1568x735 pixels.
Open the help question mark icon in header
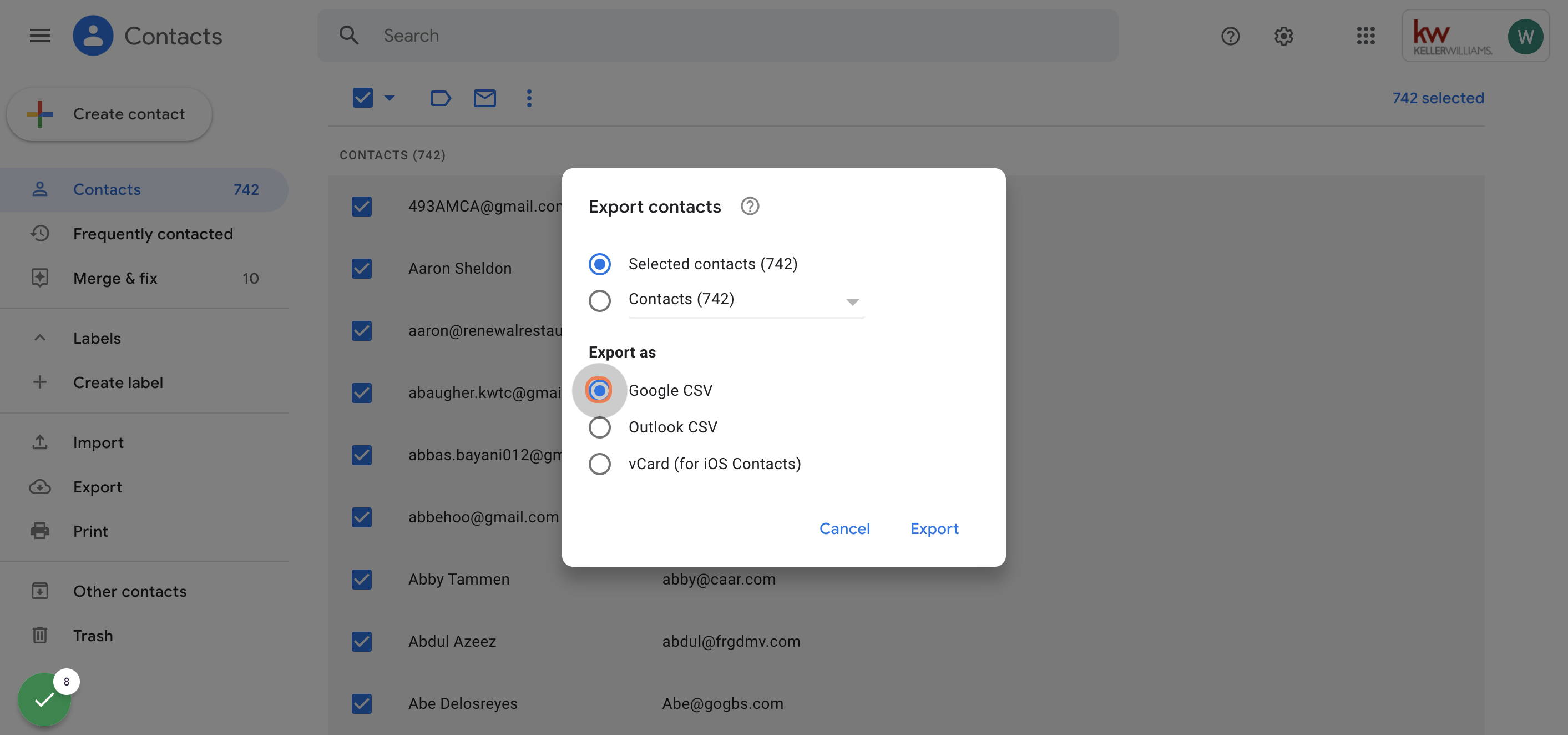tap(1230, 36)
